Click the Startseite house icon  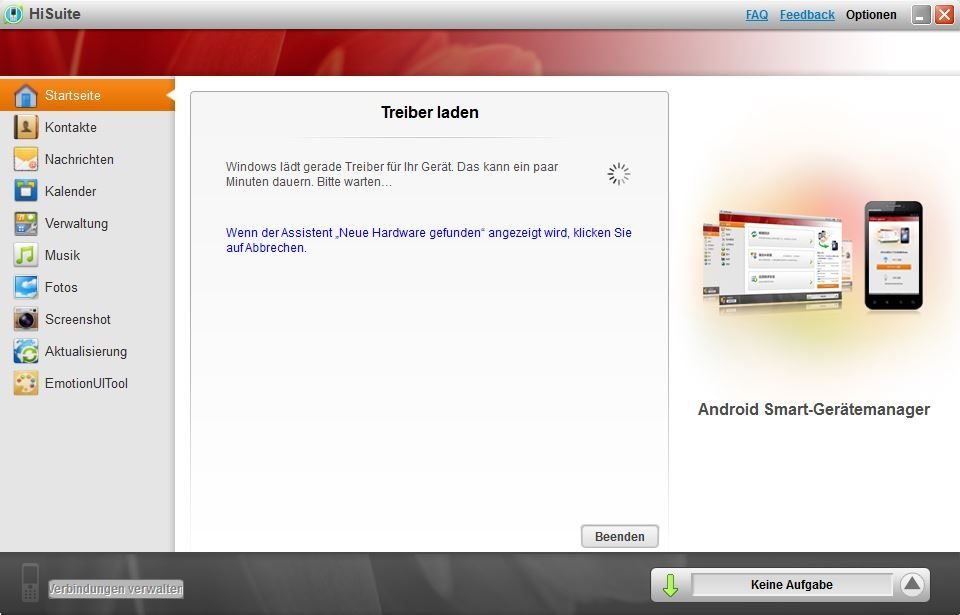pyautogui.click(x=26, y=96)
